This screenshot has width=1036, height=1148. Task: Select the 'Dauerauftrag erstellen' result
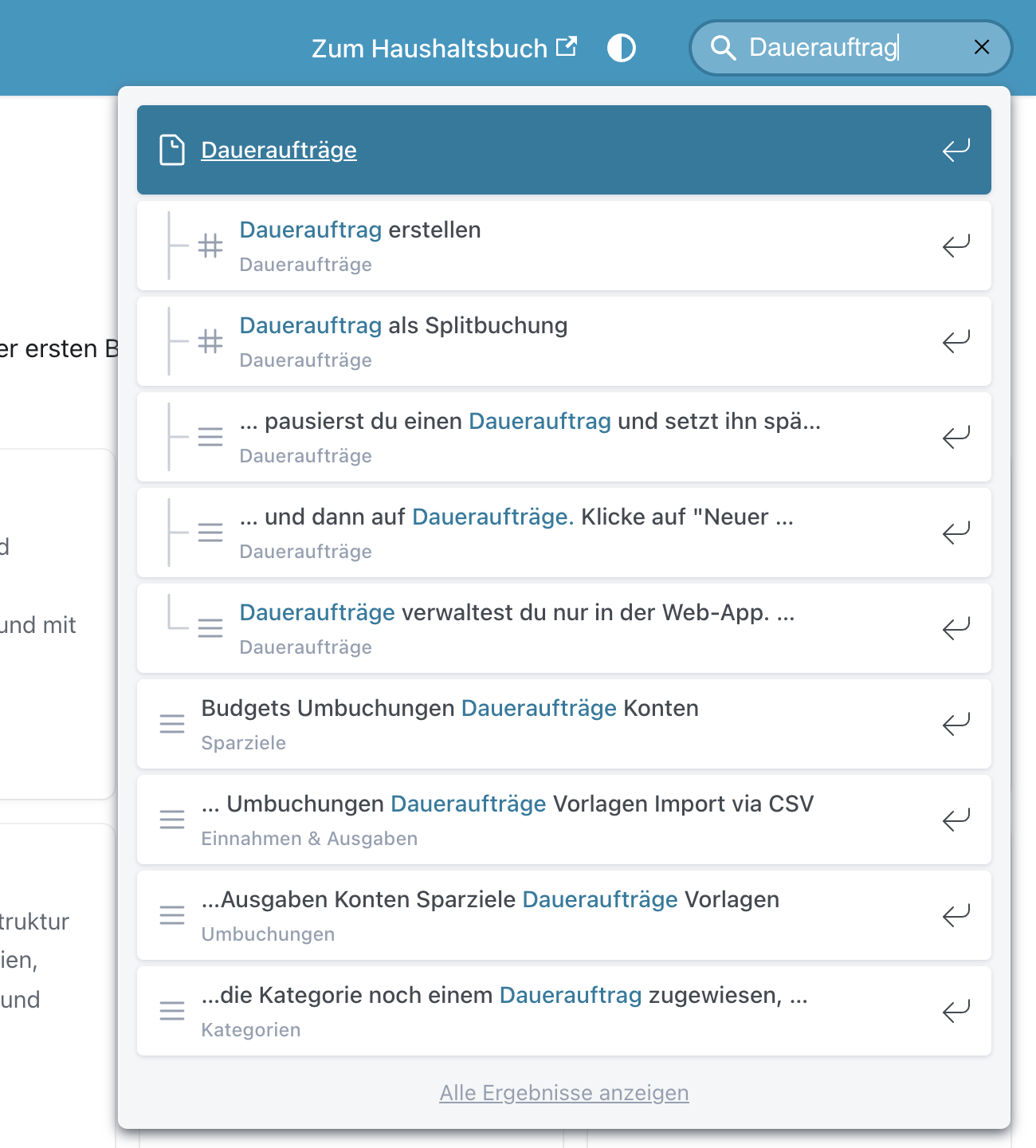coord(564,246)
